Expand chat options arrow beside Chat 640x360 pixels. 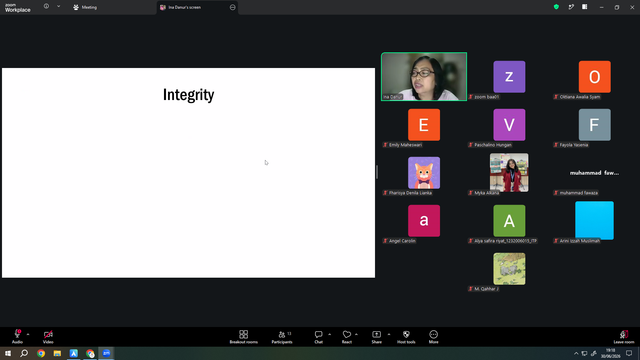[x=329, y=334]
